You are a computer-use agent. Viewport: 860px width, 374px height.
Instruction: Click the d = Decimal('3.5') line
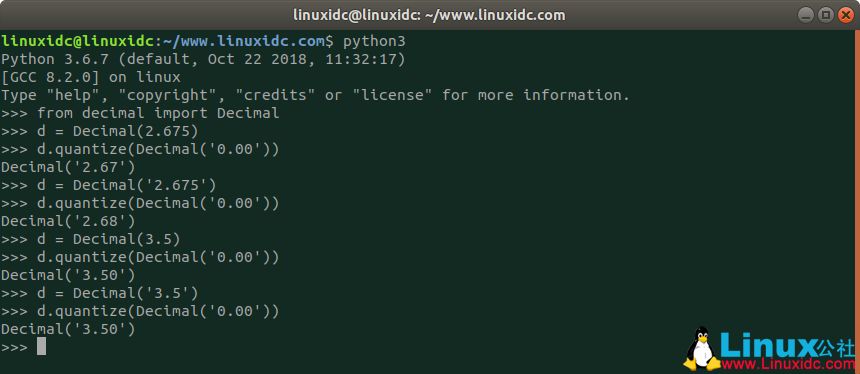tap(100, 293)
